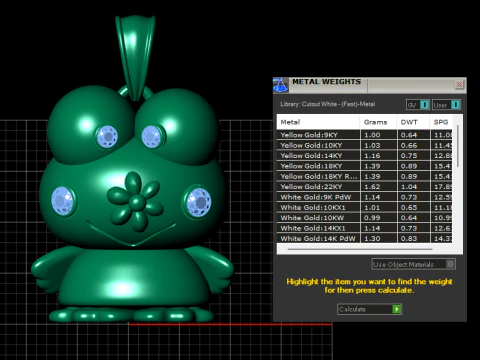Close the Metal Weights panel
The width and height of the screenshot is (480, 360).
pos(459,84)
